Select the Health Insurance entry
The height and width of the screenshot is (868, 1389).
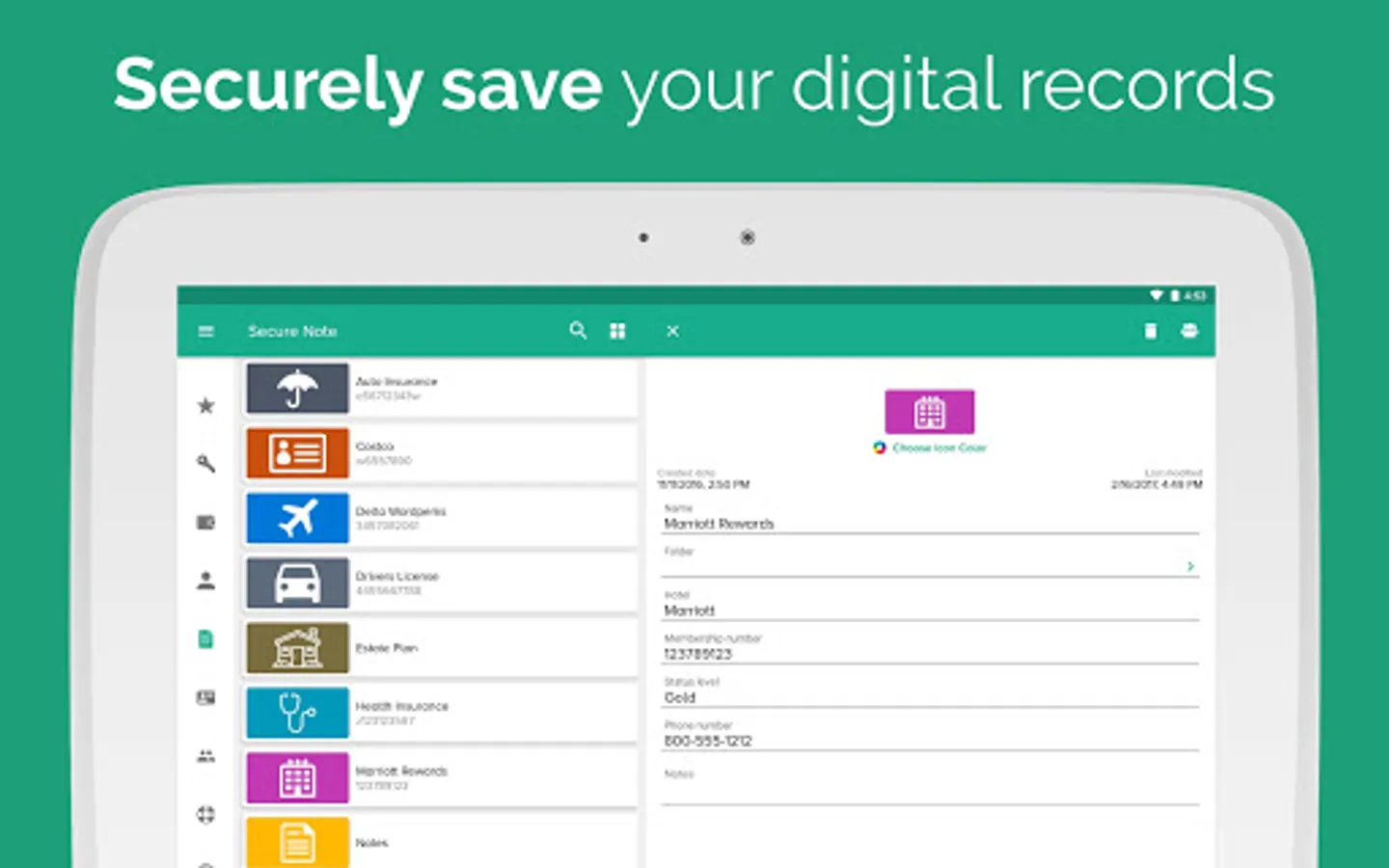pyautogui.click(x=441, y=713)
